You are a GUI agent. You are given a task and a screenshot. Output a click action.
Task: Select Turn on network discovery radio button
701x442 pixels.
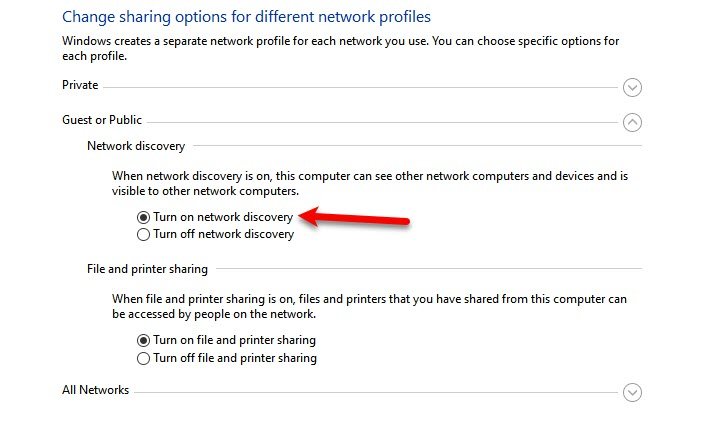144,216
